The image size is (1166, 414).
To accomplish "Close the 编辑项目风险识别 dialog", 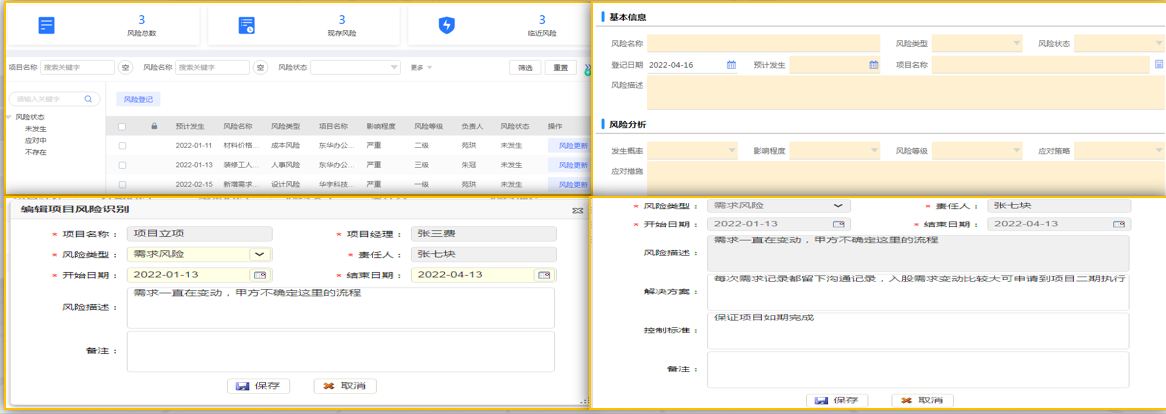I will point(576,210).
